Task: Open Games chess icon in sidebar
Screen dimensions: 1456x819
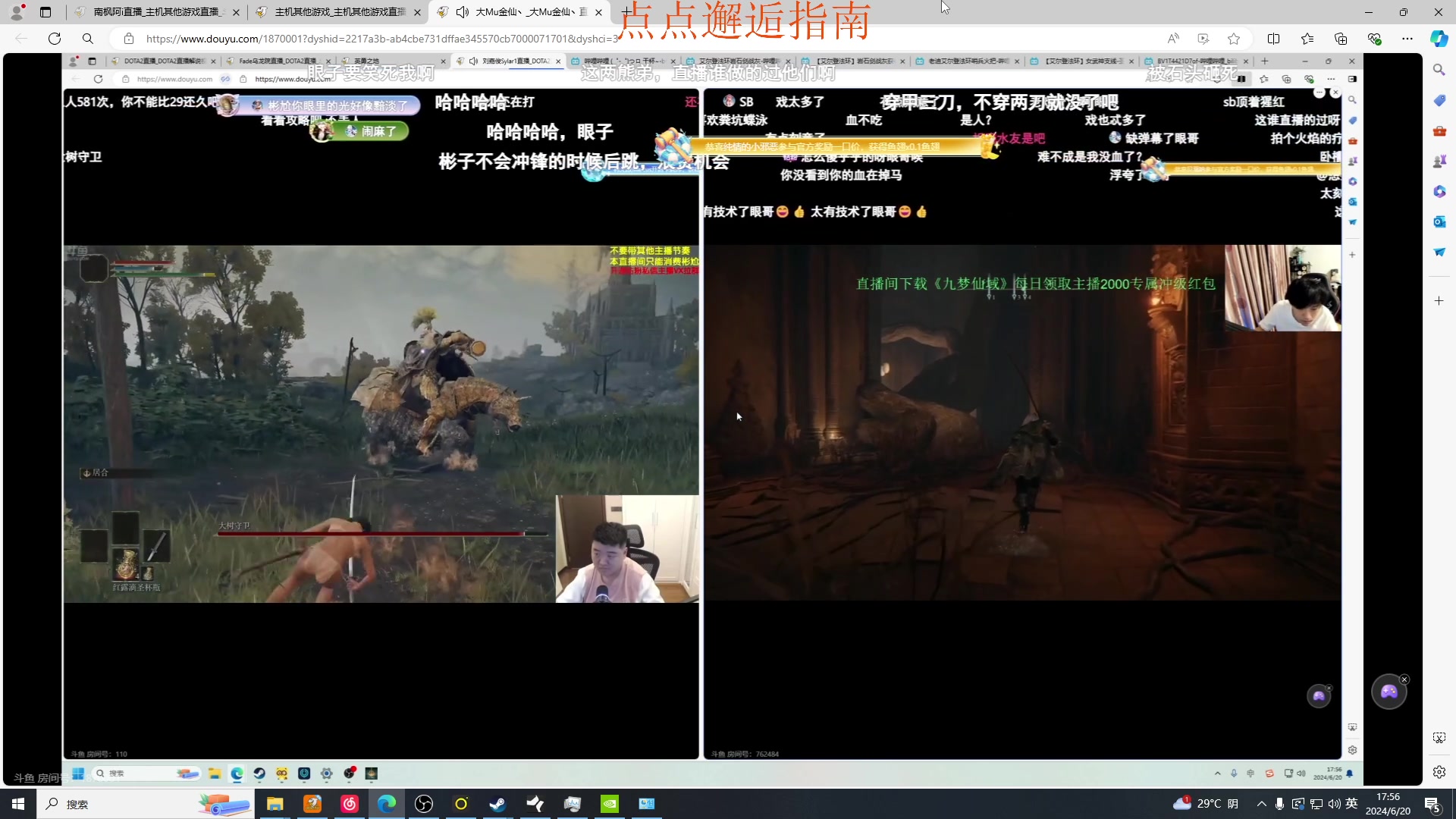Action: [x=1439, y=161]
